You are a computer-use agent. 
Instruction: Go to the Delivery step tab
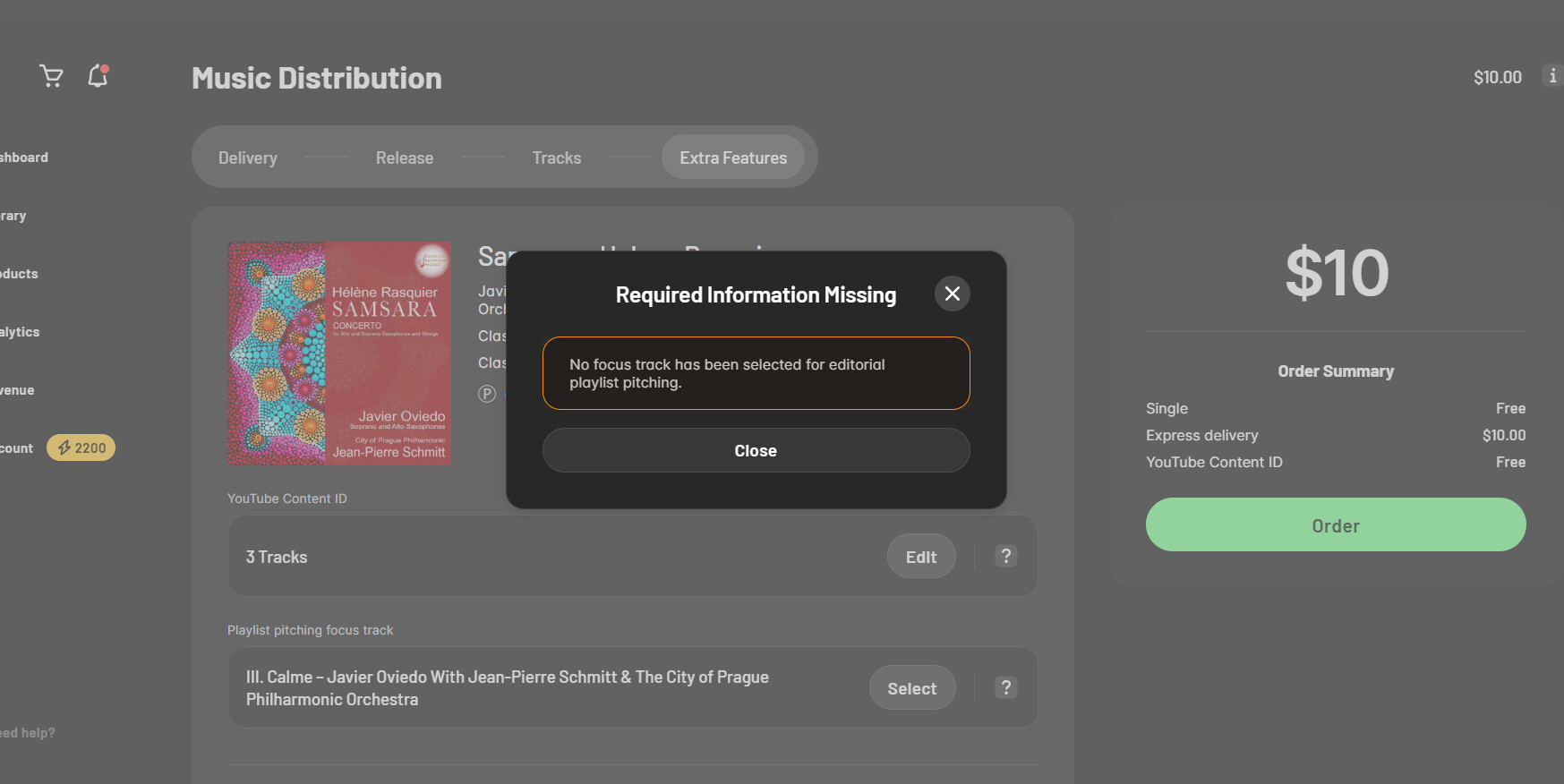(x=248, y=158)
